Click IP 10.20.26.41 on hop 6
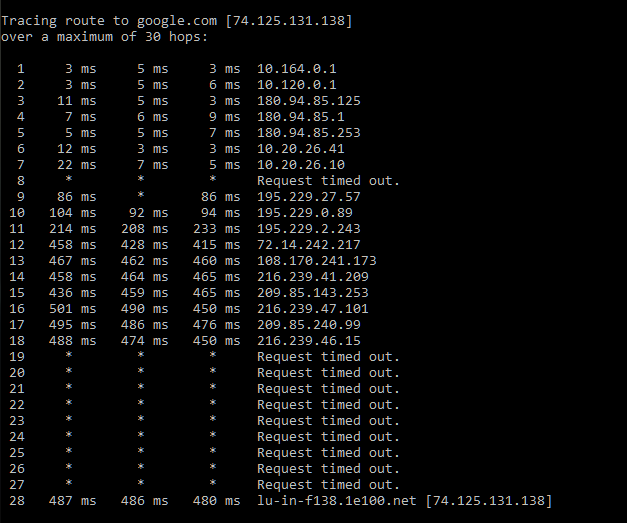 [x=301, y=149]
